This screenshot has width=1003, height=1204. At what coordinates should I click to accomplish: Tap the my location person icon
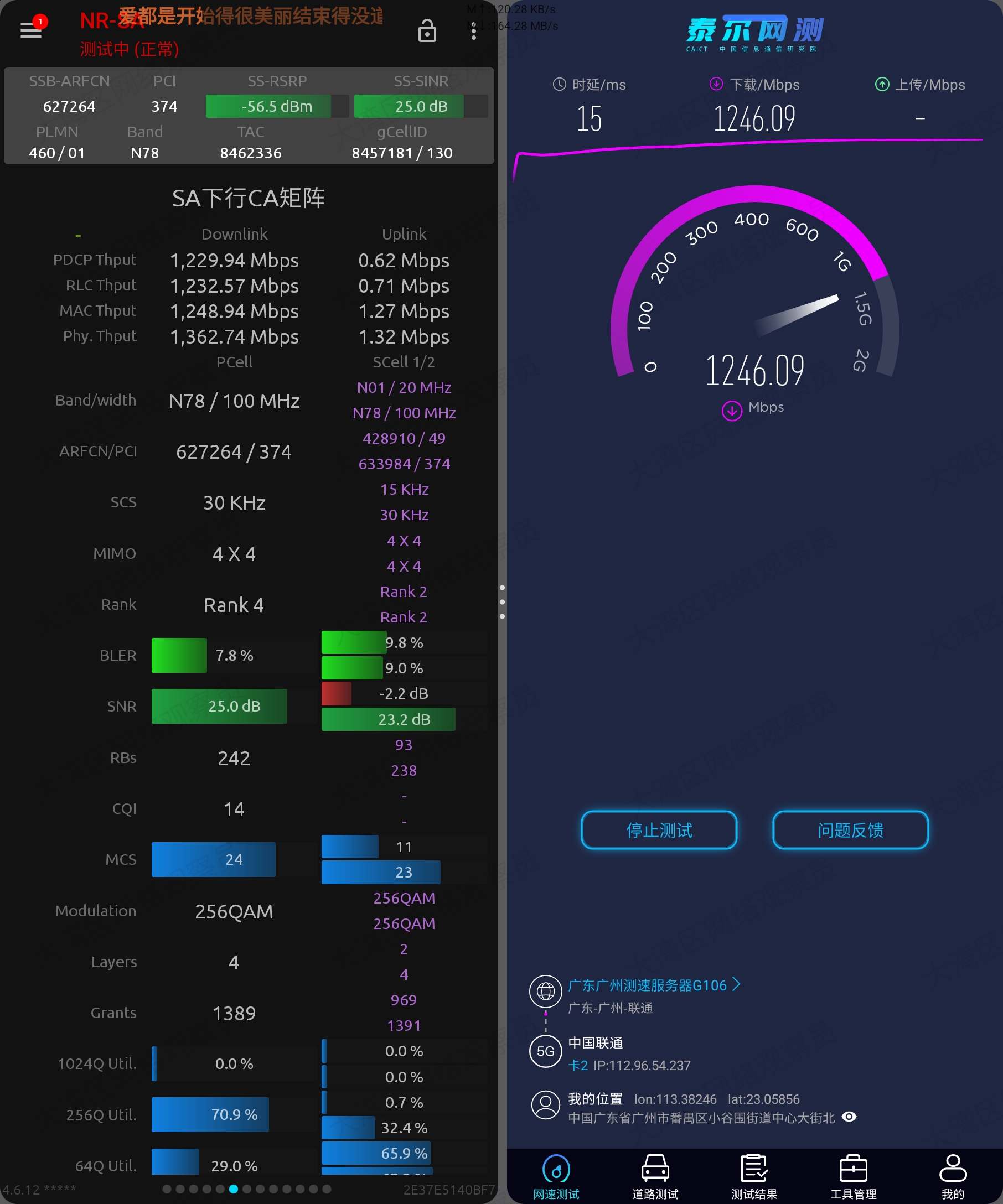pyautogui.click(x=545, y=1104)
